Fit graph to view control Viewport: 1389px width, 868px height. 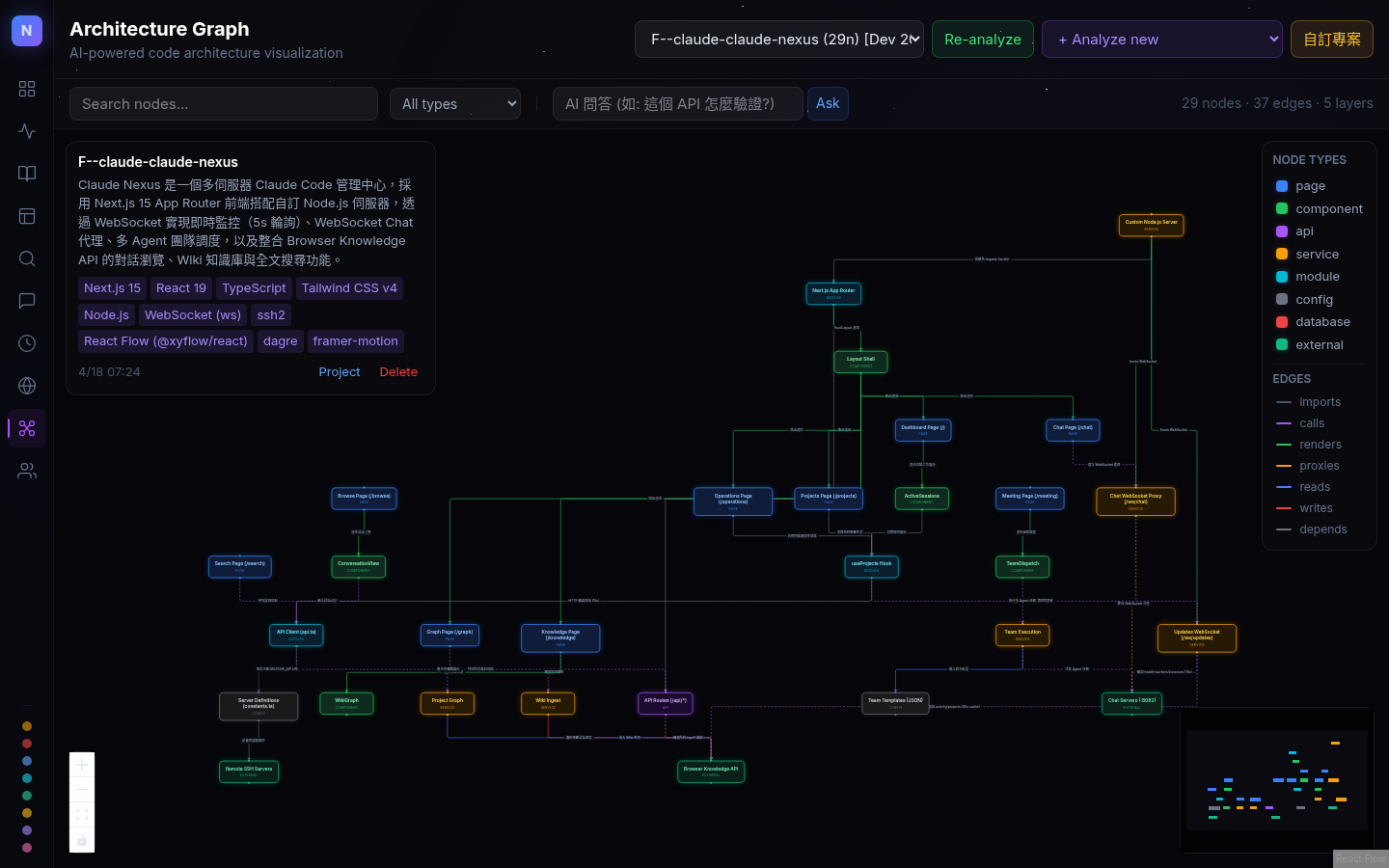(82, 815)
